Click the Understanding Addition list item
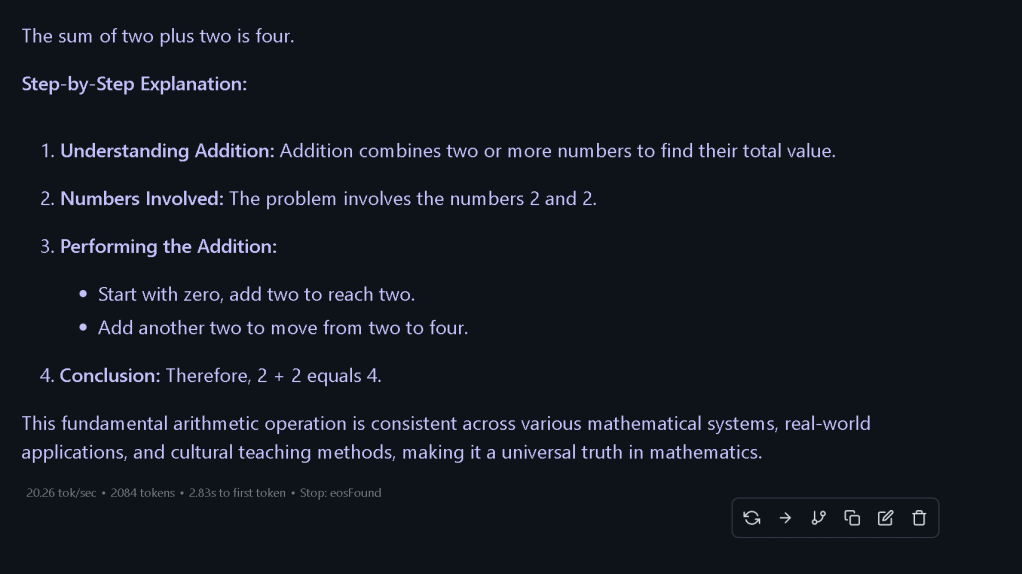The height and width of the screenshot is (574, 1022). (x=438, y=151)
